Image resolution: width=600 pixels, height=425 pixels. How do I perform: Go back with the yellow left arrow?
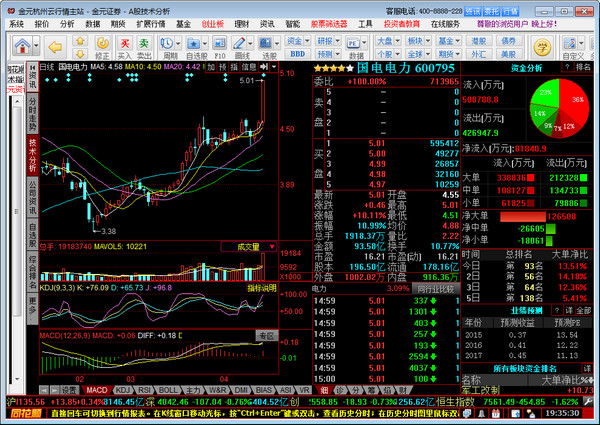55,47
